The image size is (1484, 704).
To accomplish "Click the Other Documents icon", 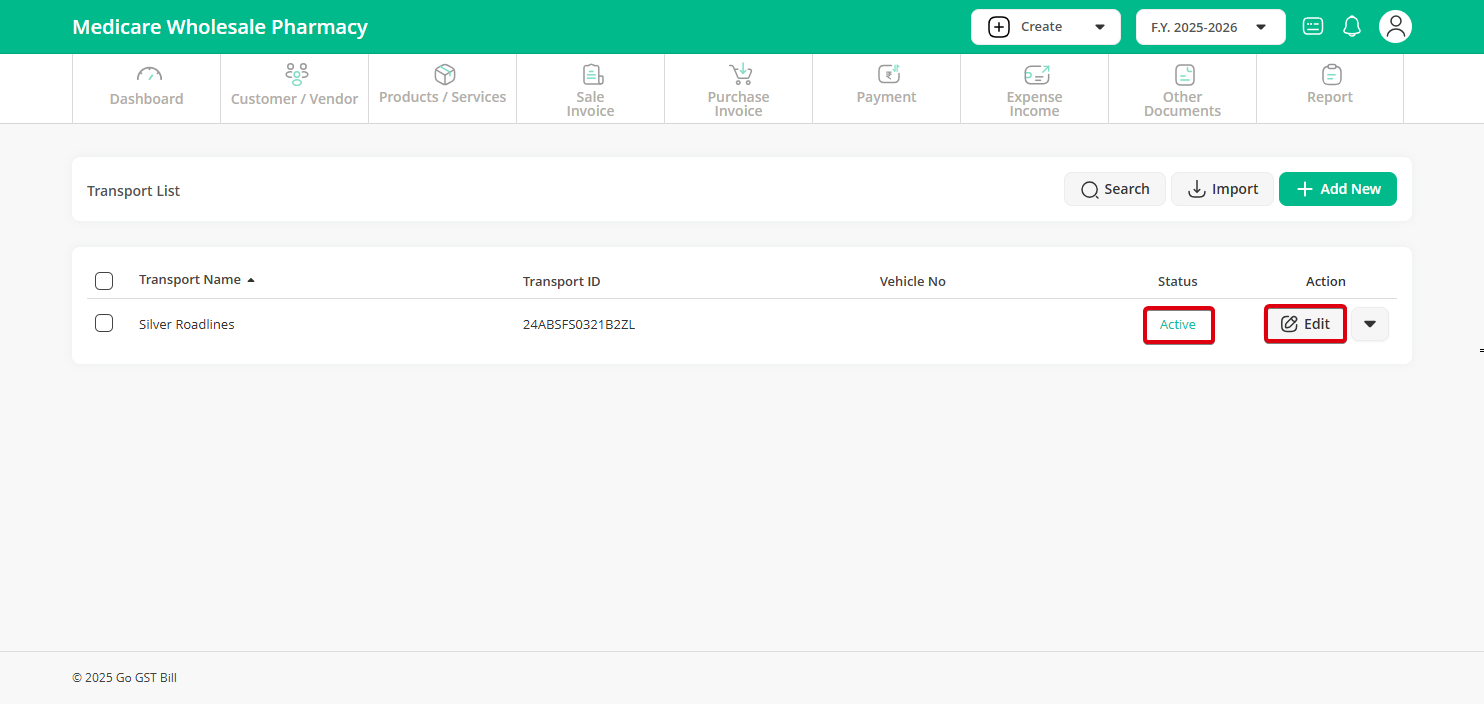I will pos(1184,75).
